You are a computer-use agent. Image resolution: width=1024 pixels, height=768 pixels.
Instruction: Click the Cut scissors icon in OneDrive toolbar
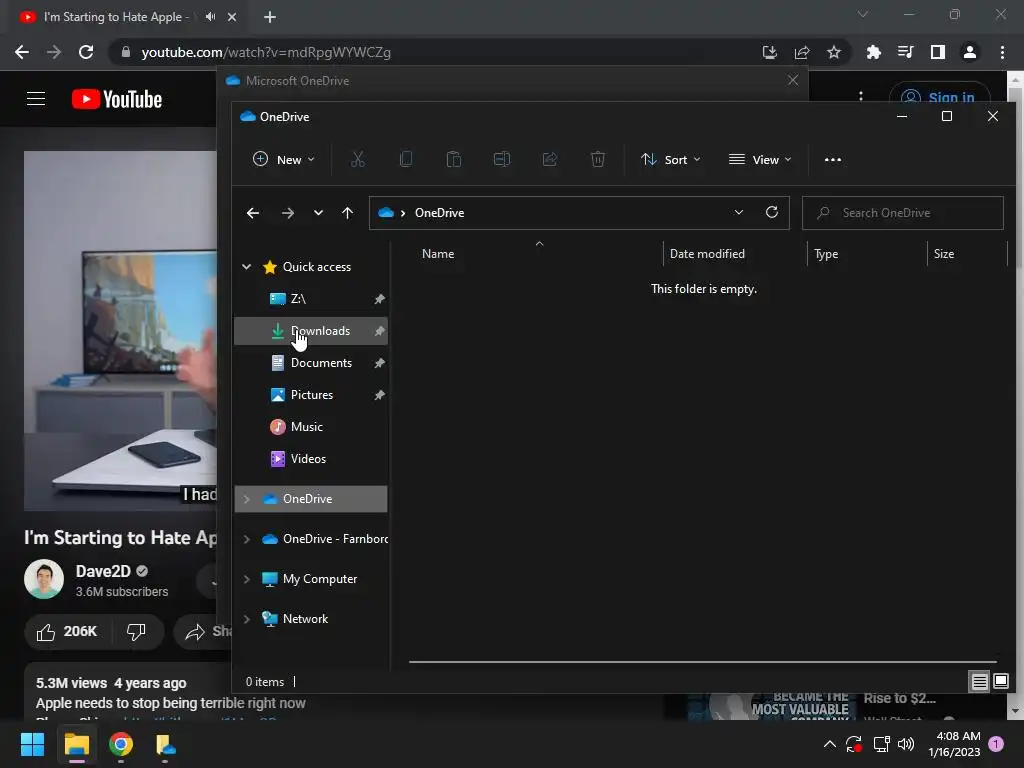coord(357,159)
